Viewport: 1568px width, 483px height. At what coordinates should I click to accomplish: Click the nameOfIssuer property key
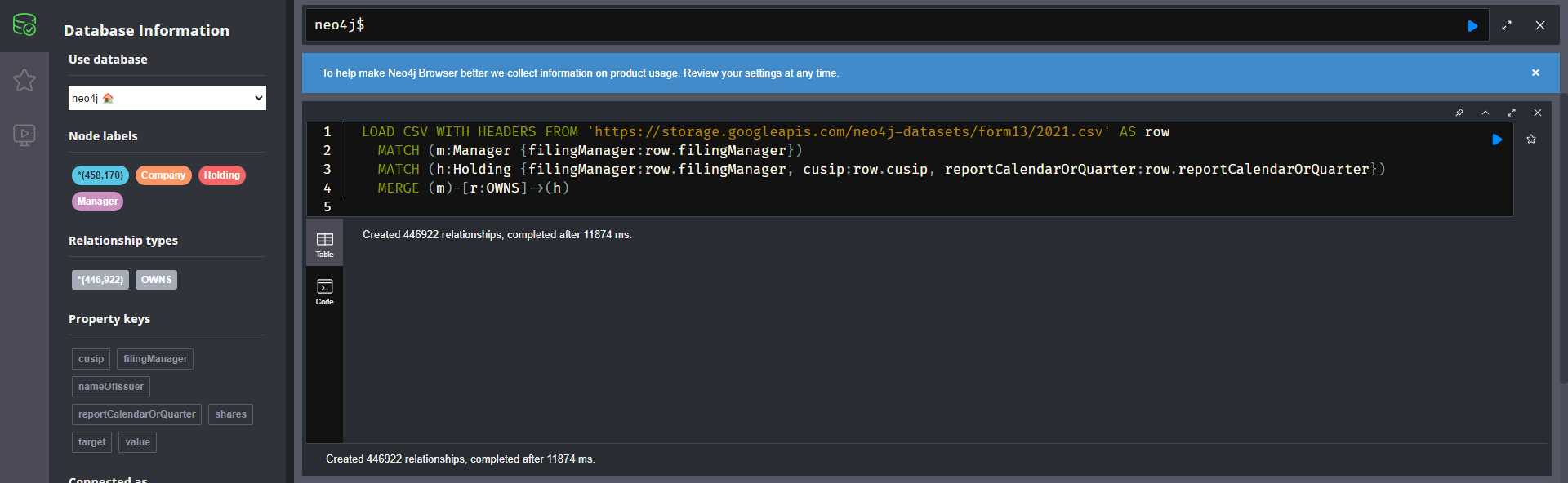[x=111, y=387]
